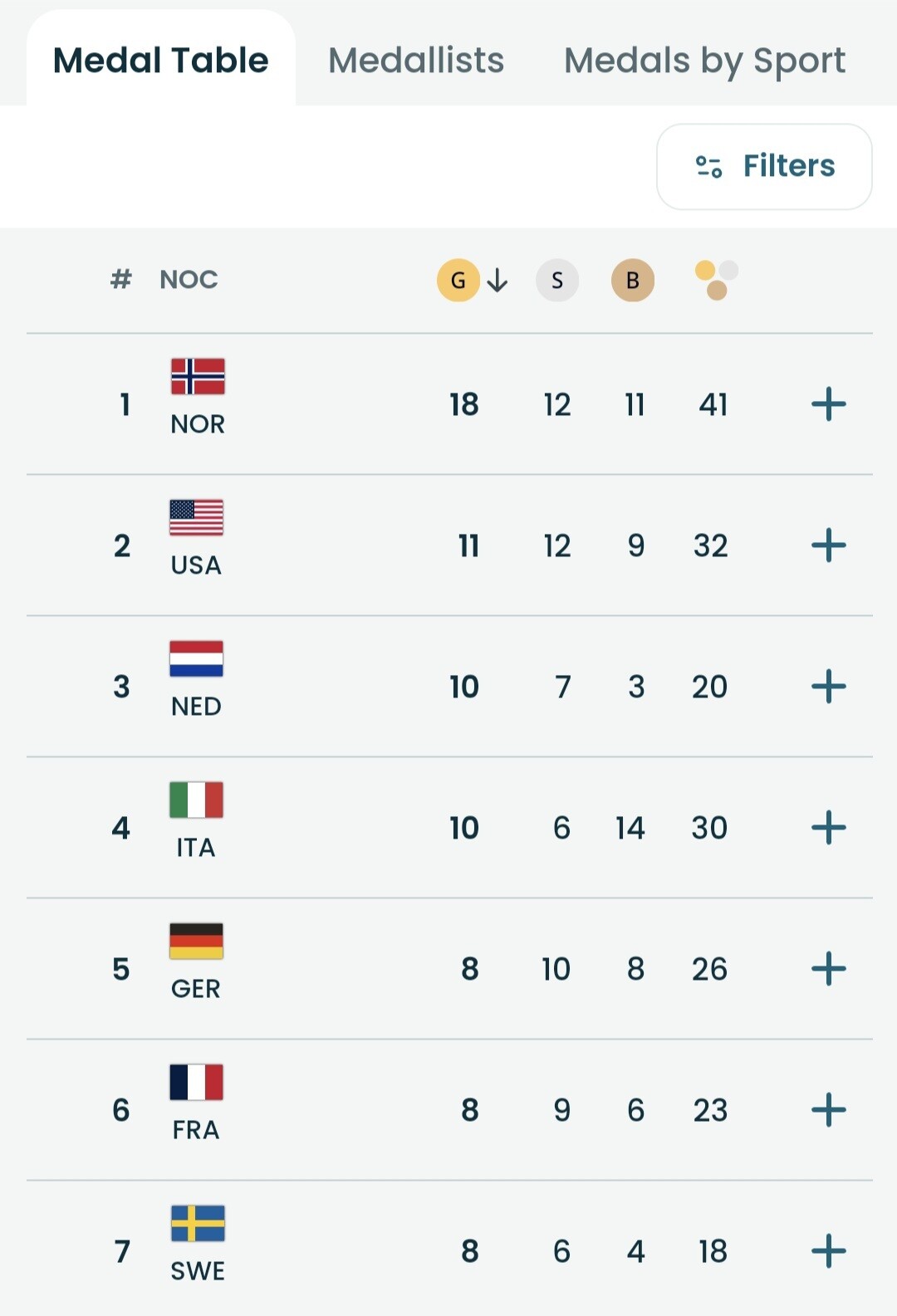Sort by bronze medal icon
This screenshot has height=1316, width=897.
tap(633, 281)
